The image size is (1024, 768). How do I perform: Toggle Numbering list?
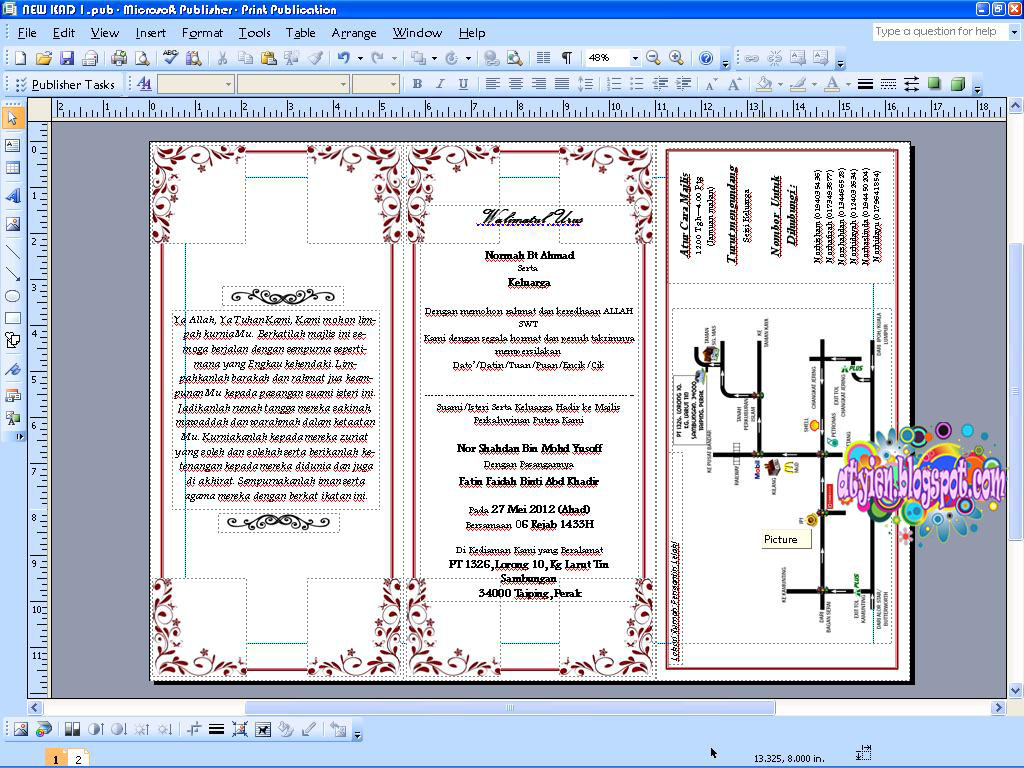pos(613,84)
